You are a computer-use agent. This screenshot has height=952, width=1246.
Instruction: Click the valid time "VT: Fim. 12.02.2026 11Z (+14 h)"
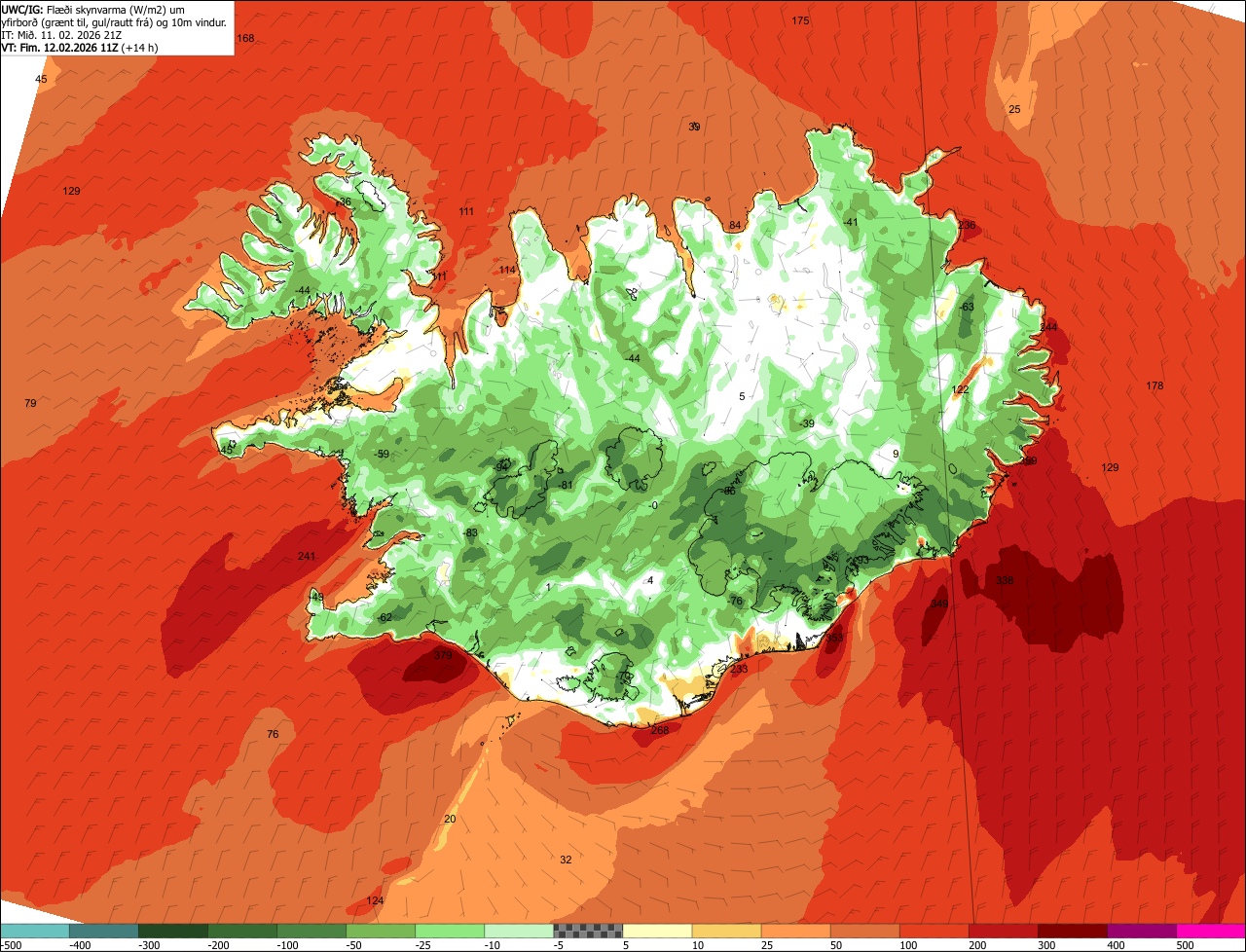coord(80,47)
